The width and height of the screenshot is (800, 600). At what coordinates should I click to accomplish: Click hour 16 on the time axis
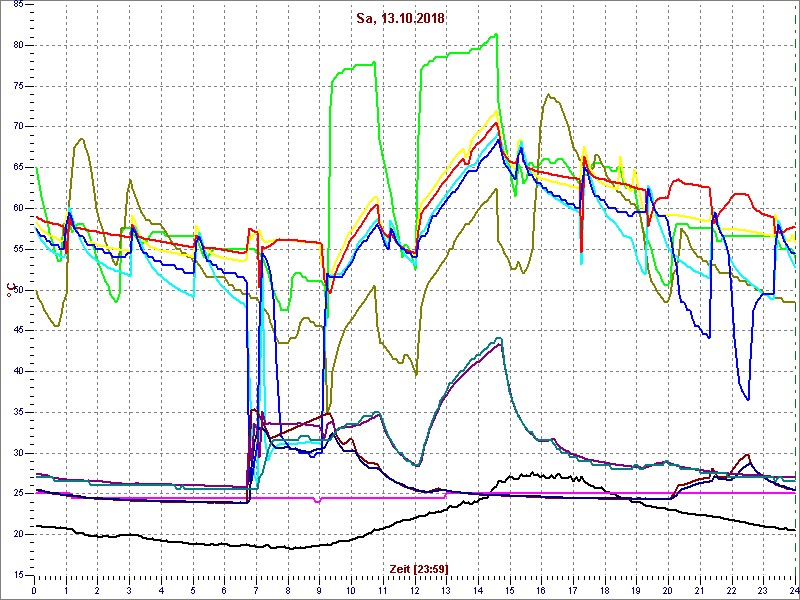541,590
